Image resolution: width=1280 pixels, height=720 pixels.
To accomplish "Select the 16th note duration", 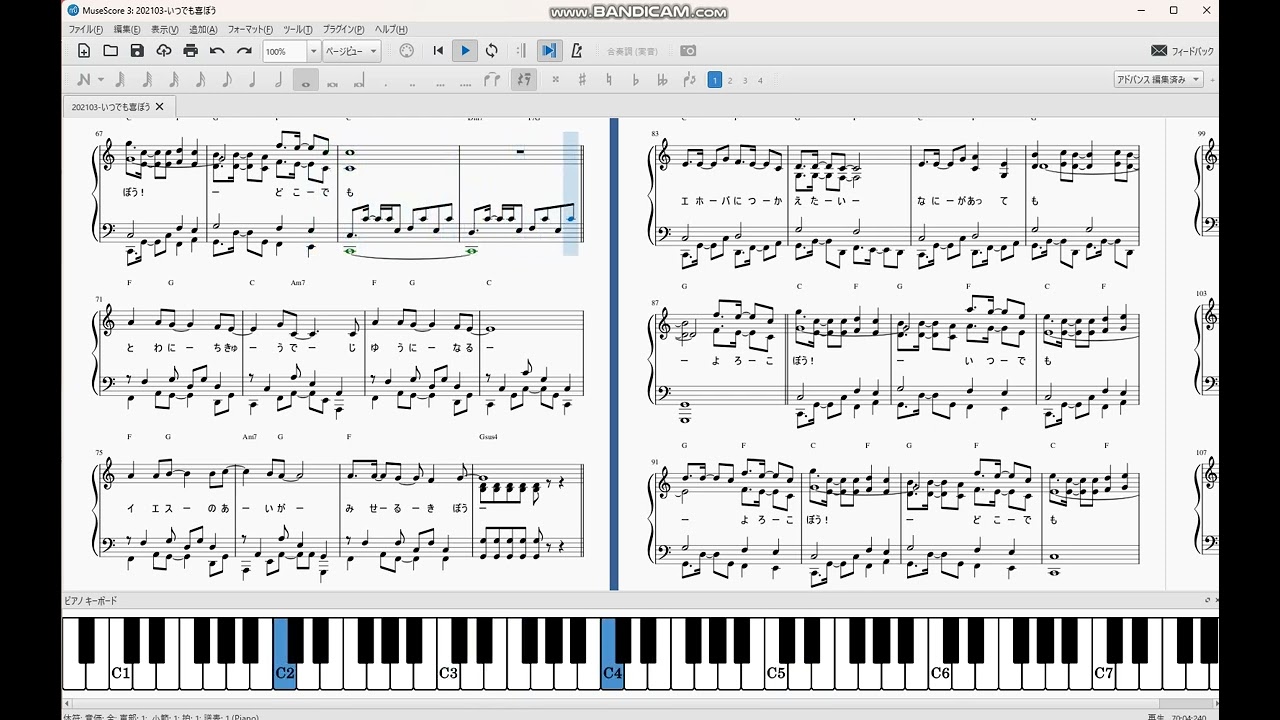I will [200, 80].
